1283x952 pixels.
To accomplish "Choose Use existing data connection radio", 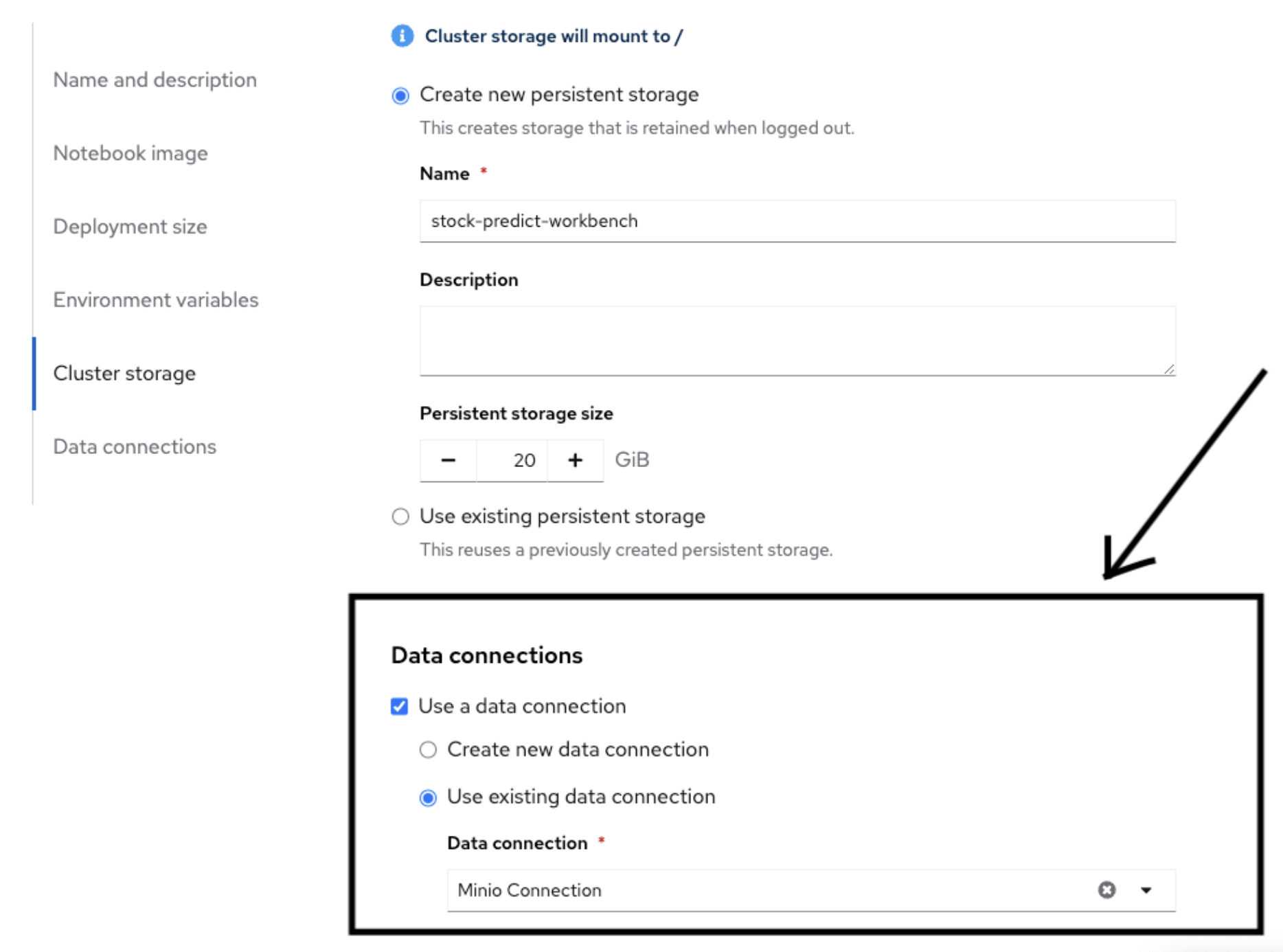I will click(428, 797).
